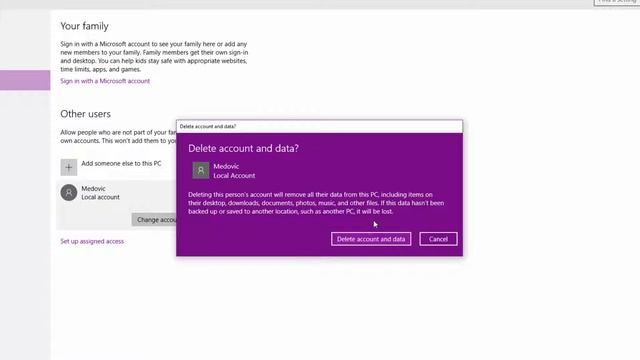This screenshot has height=360, width=640.
Task: Click the Medovic Local Account name in dialog
Action: (234, 171)
